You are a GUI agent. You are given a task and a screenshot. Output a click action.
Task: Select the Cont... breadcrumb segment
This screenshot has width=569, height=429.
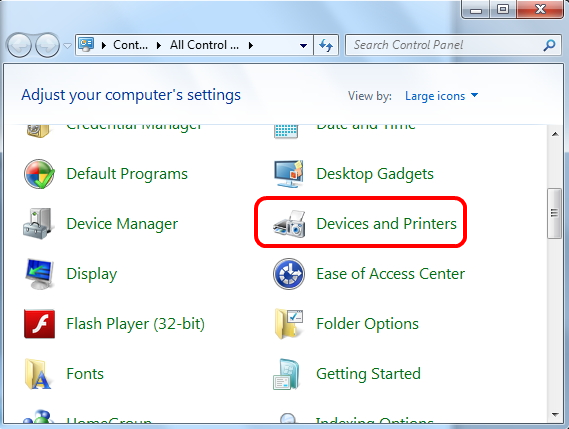coord(130,45)
